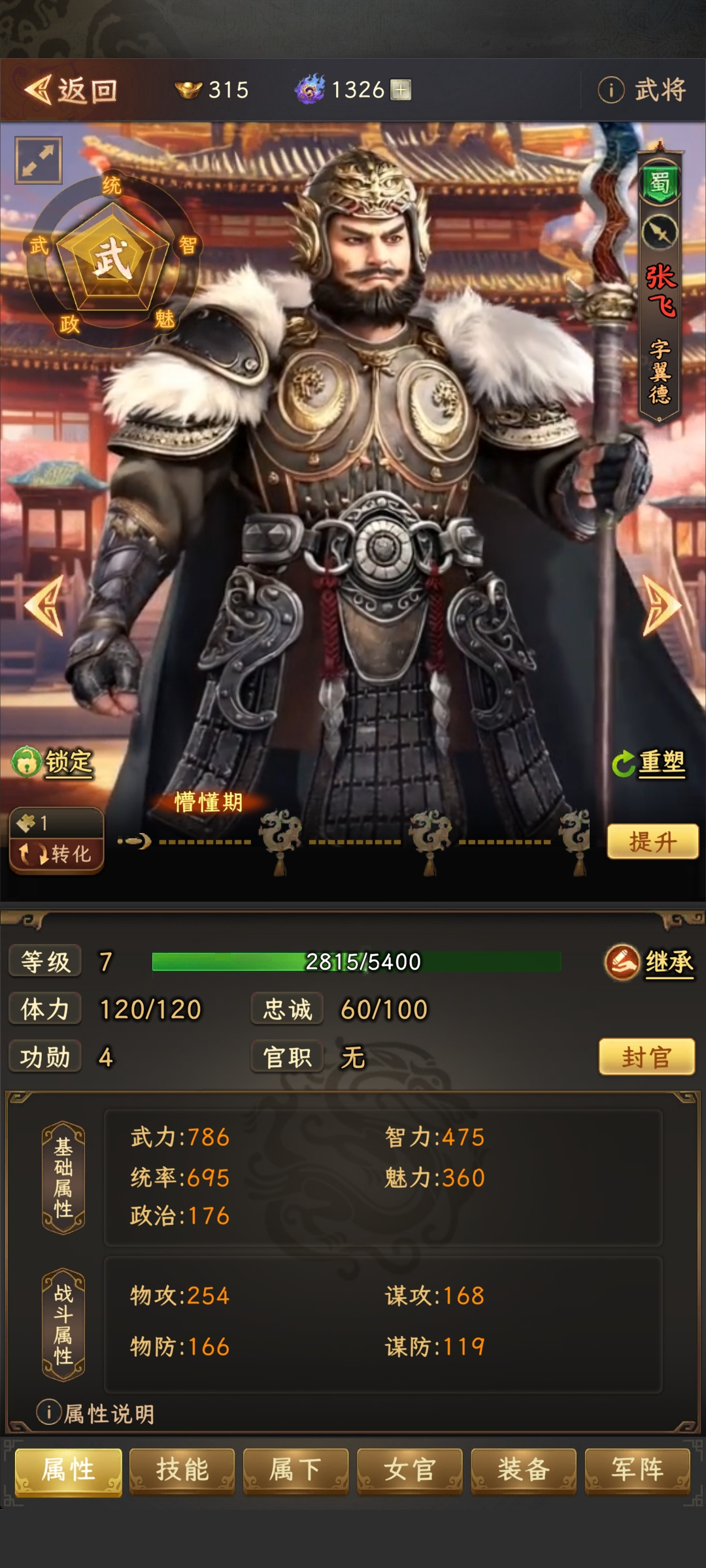Click the 转化 convert toggle button
The width and height of the screenshot is (706, 1568).
tap(57, 854)
